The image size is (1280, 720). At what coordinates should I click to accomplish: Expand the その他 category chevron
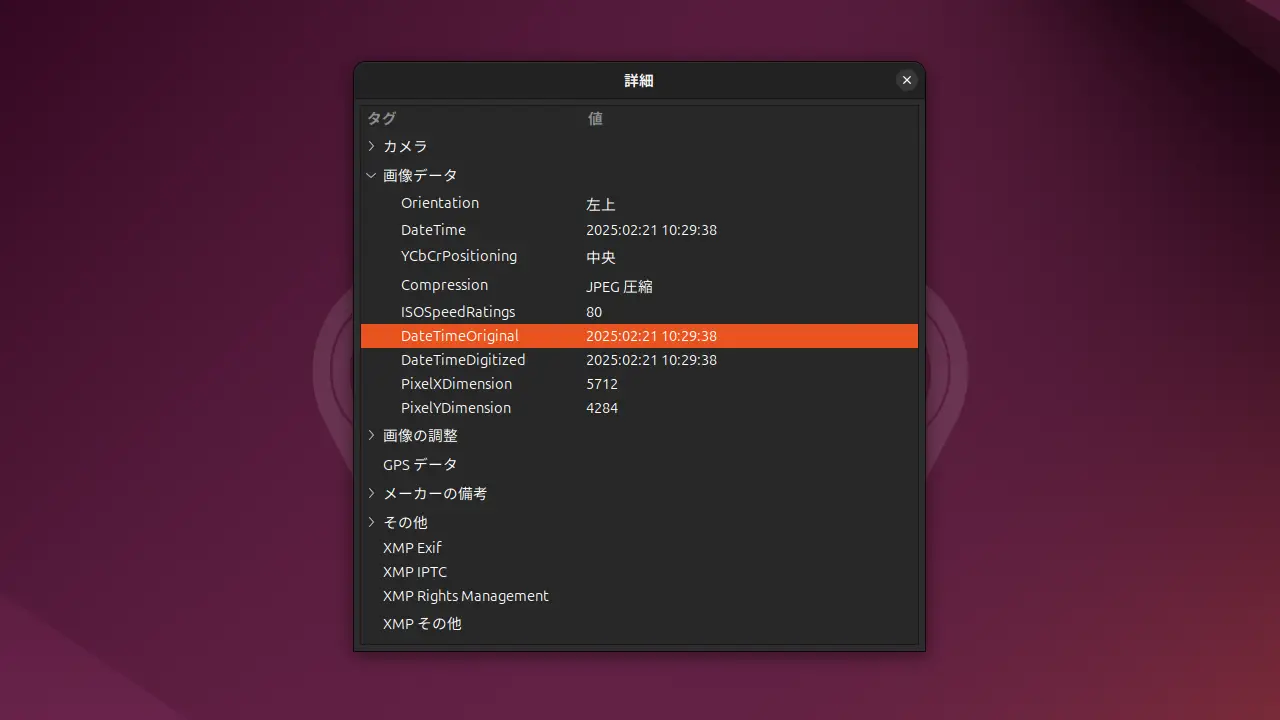[371, 522]
